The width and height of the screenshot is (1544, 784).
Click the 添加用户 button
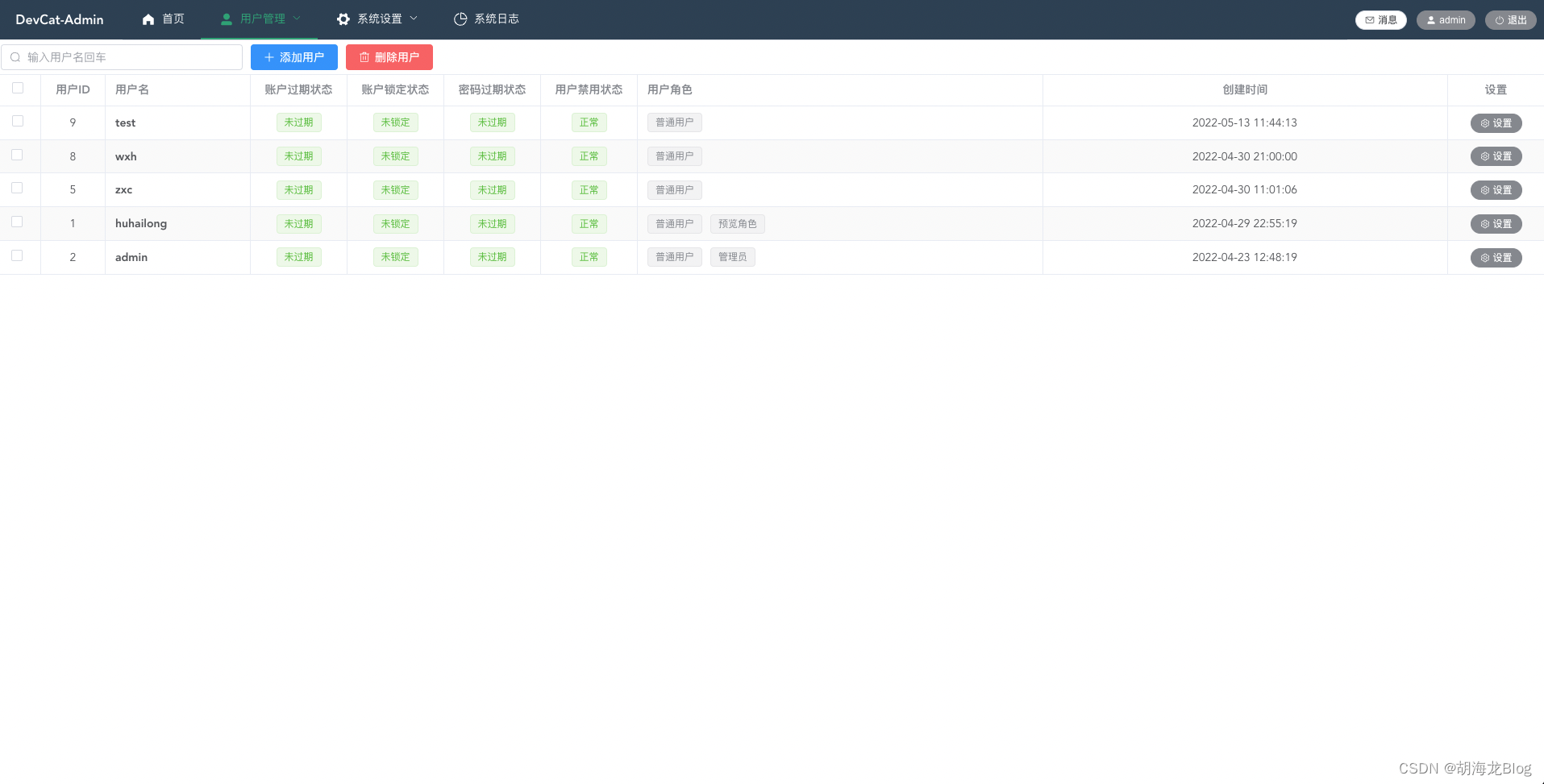point(294,57)
